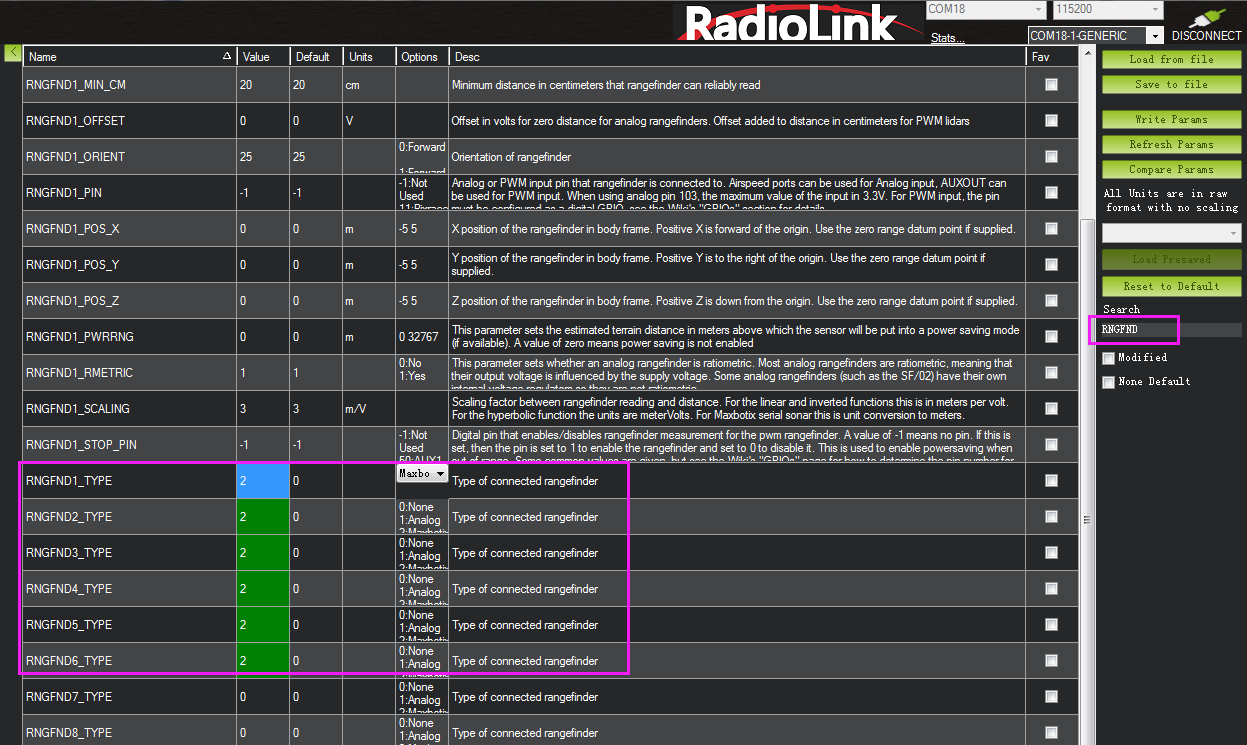Click Load from file button
Viewport: 1247px width, 745px height.
point(1171,60)
